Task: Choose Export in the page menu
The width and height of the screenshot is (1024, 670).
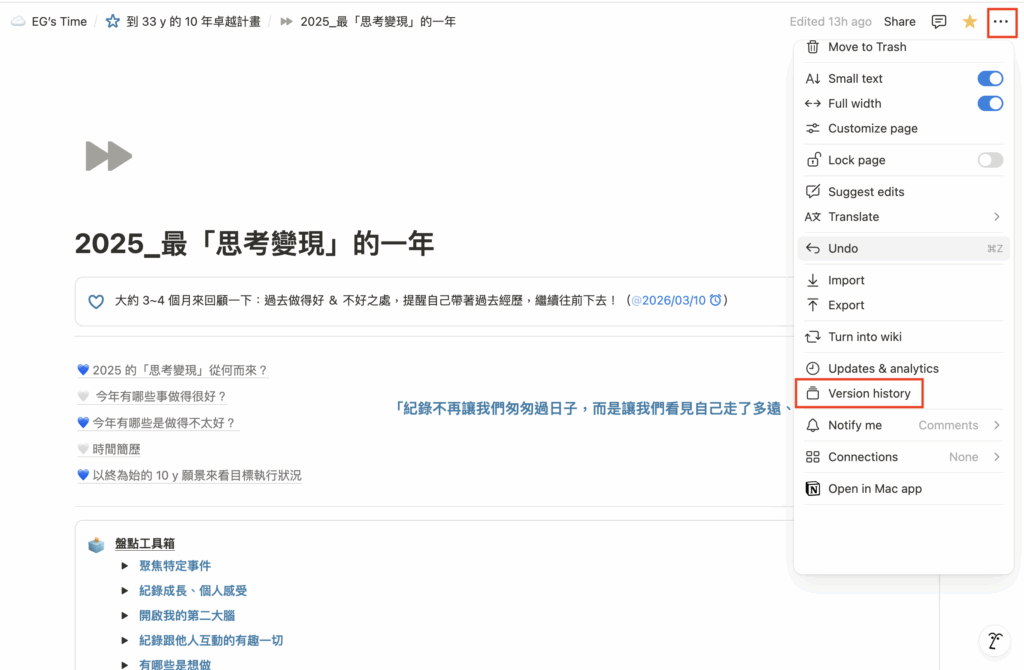Action: [846, 305]
